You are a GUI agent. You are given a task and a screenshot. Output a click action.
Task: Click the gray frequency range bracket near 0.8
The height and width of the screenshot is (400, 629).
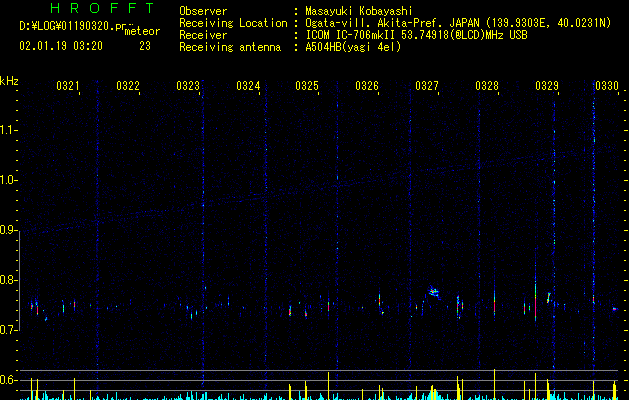coord(19,281)
